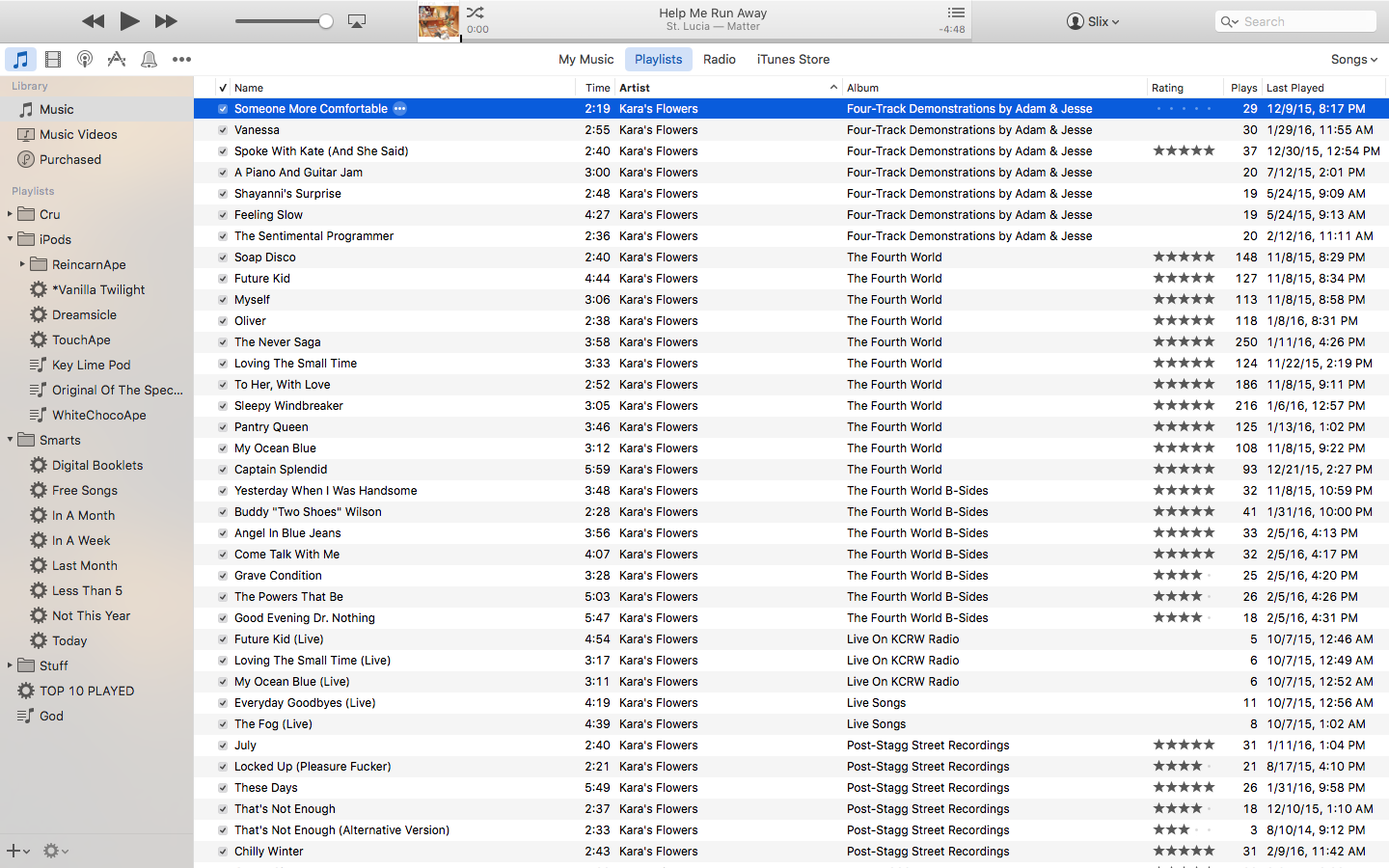Viewport: 1389px width, 868px height.
Task: Sort by Name column header
Action: tap(403, 88)
